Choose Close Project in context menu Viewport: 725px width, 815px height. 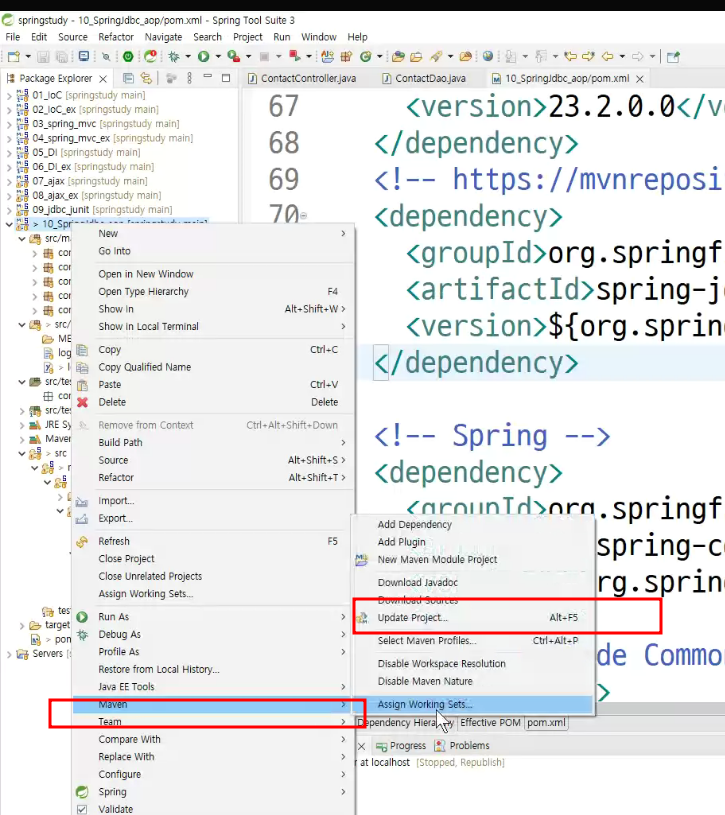point(213,559)
